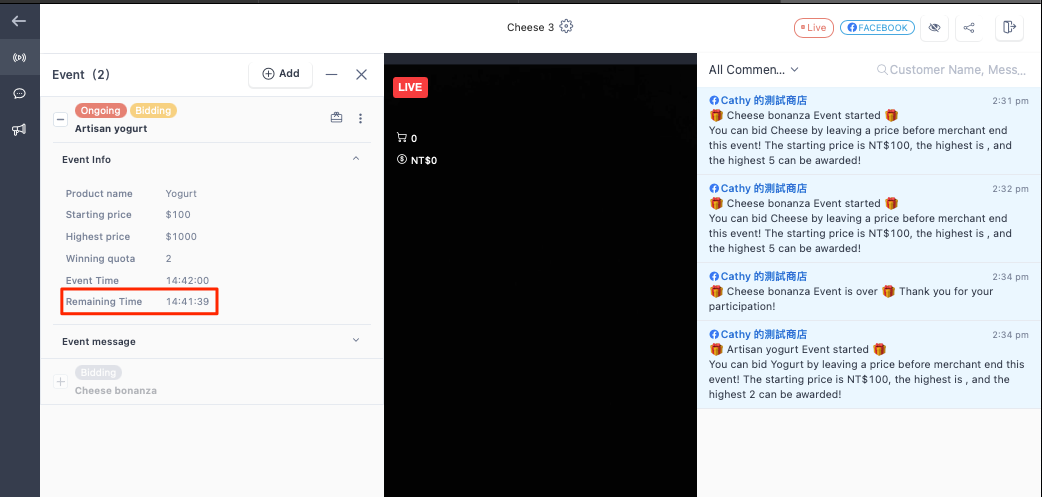Open the megaphone announcements sidebar icon

[19, 130]
